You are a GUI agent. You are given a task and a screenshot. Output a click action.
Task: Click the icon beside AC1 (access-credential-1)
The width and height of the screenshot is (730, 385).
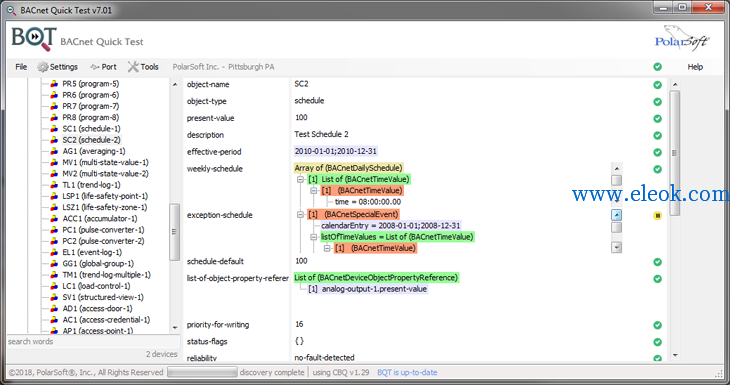[x=54, y=320]
